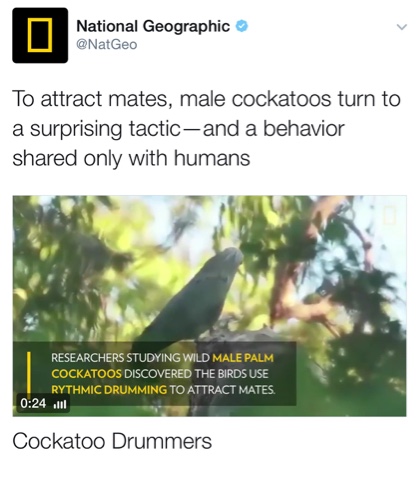The image size is (420, 480).
Task: Select the highlighted MALE PALM text
Action: [243, 358]
